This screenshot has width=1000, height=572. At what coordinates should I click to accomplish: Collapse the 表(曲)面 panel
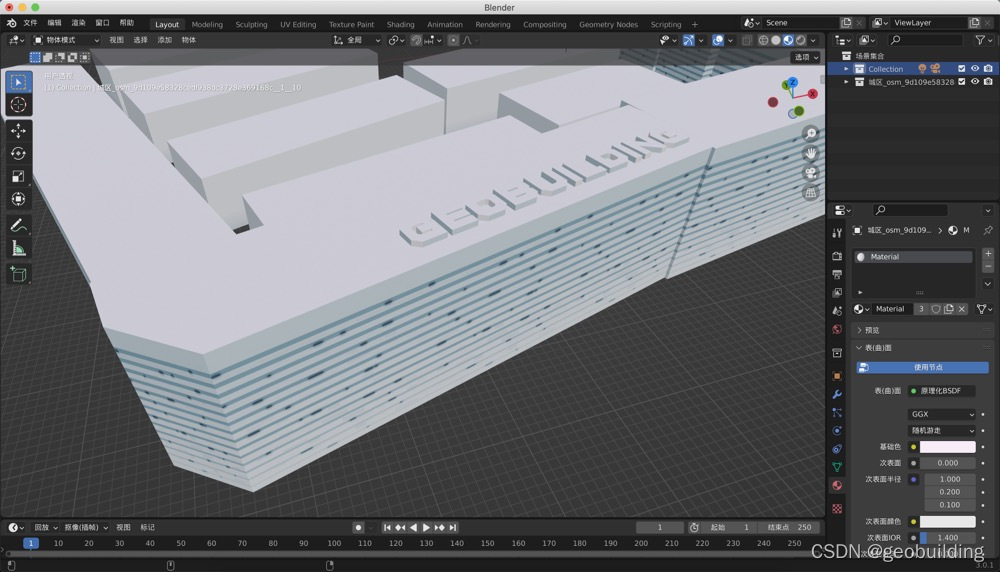coord(859,348)
